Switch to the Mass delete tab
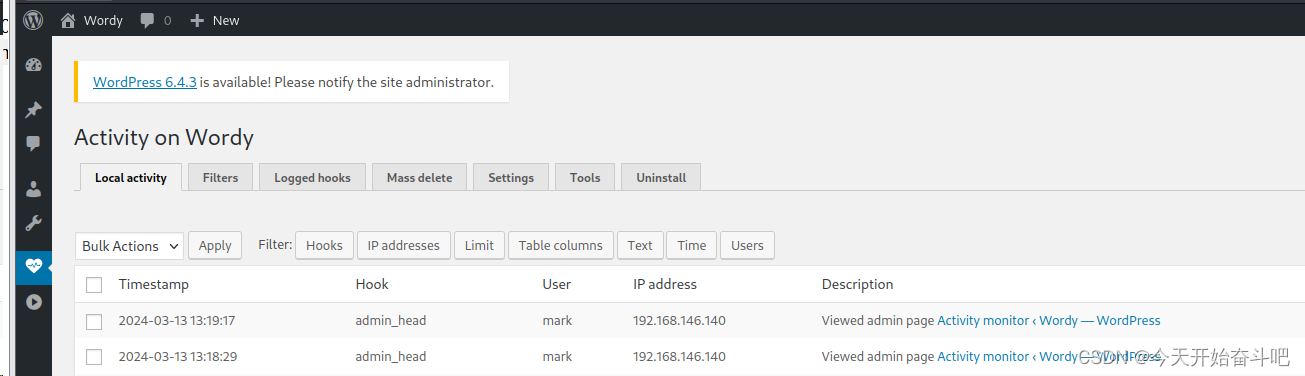Image resolution: width=1305 pixels, height=376 pixels. pos(419,177)
